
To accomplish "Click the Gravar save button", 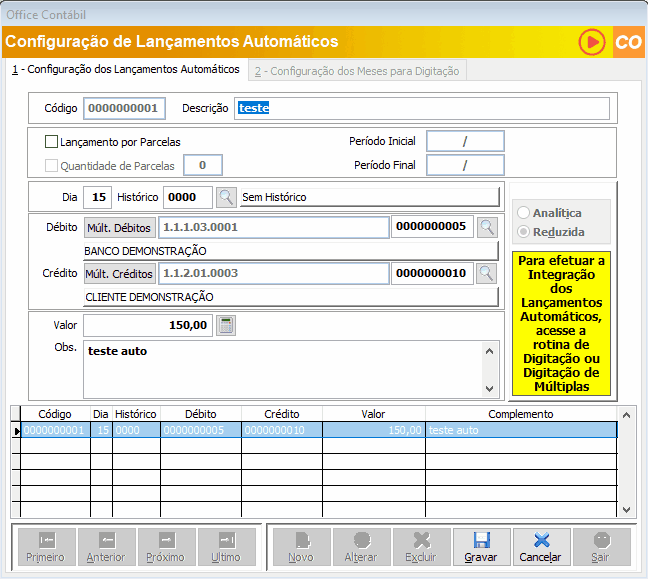I will [481, 547].
